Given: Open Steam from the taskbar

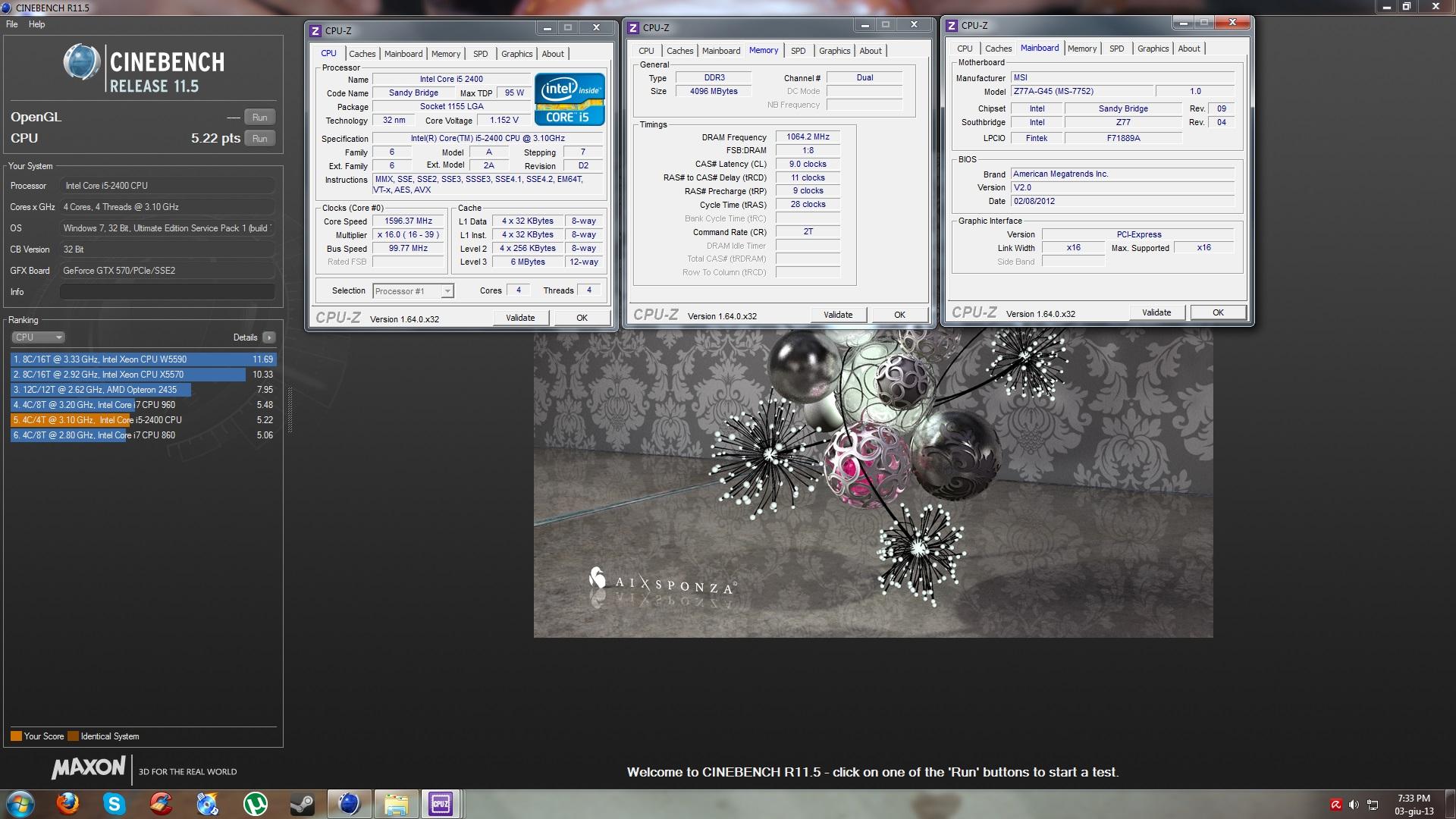Looking at the screenshot, I should (x=302, y=804).
